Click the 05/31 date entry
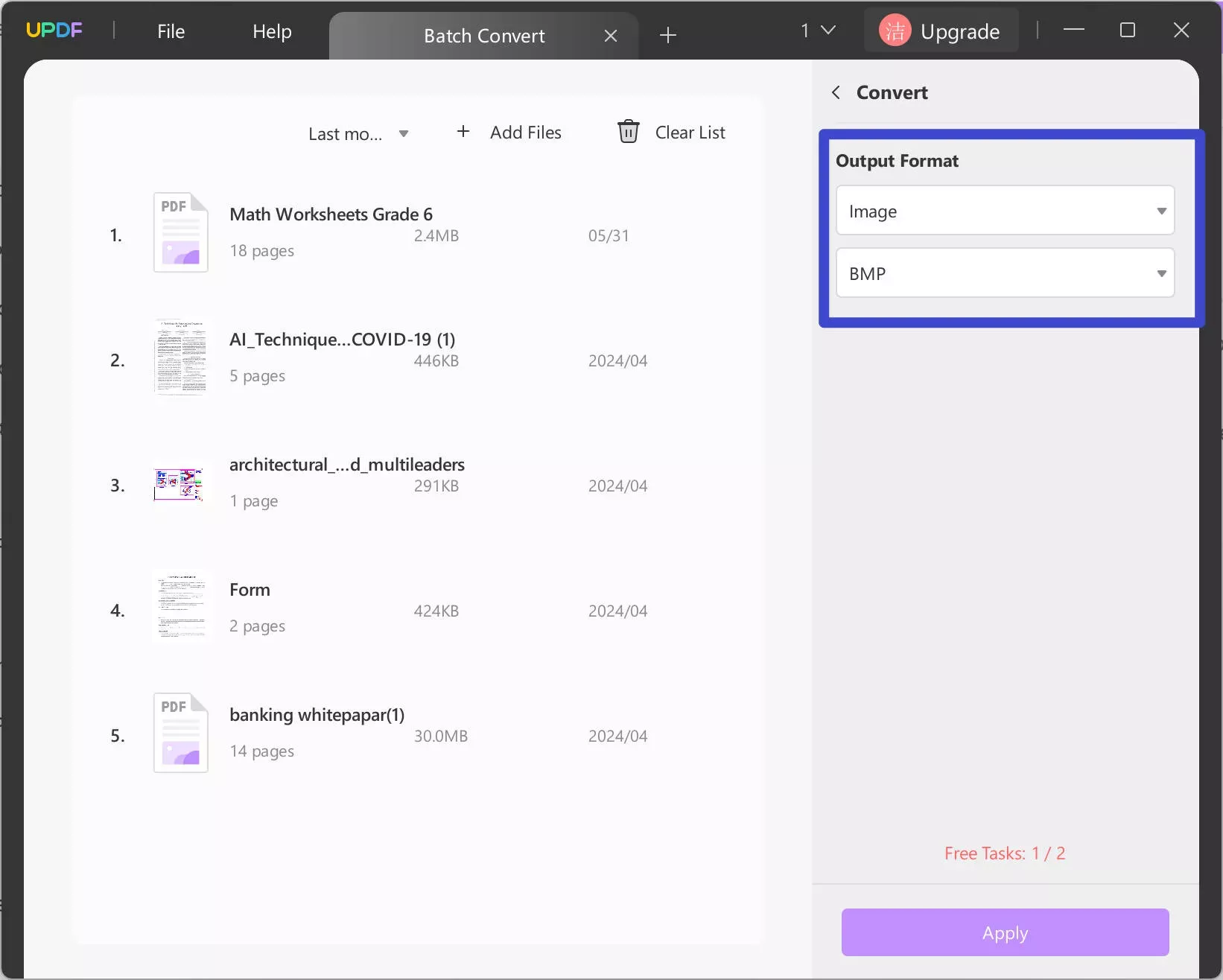The image size is (1223, 980). 609,236
